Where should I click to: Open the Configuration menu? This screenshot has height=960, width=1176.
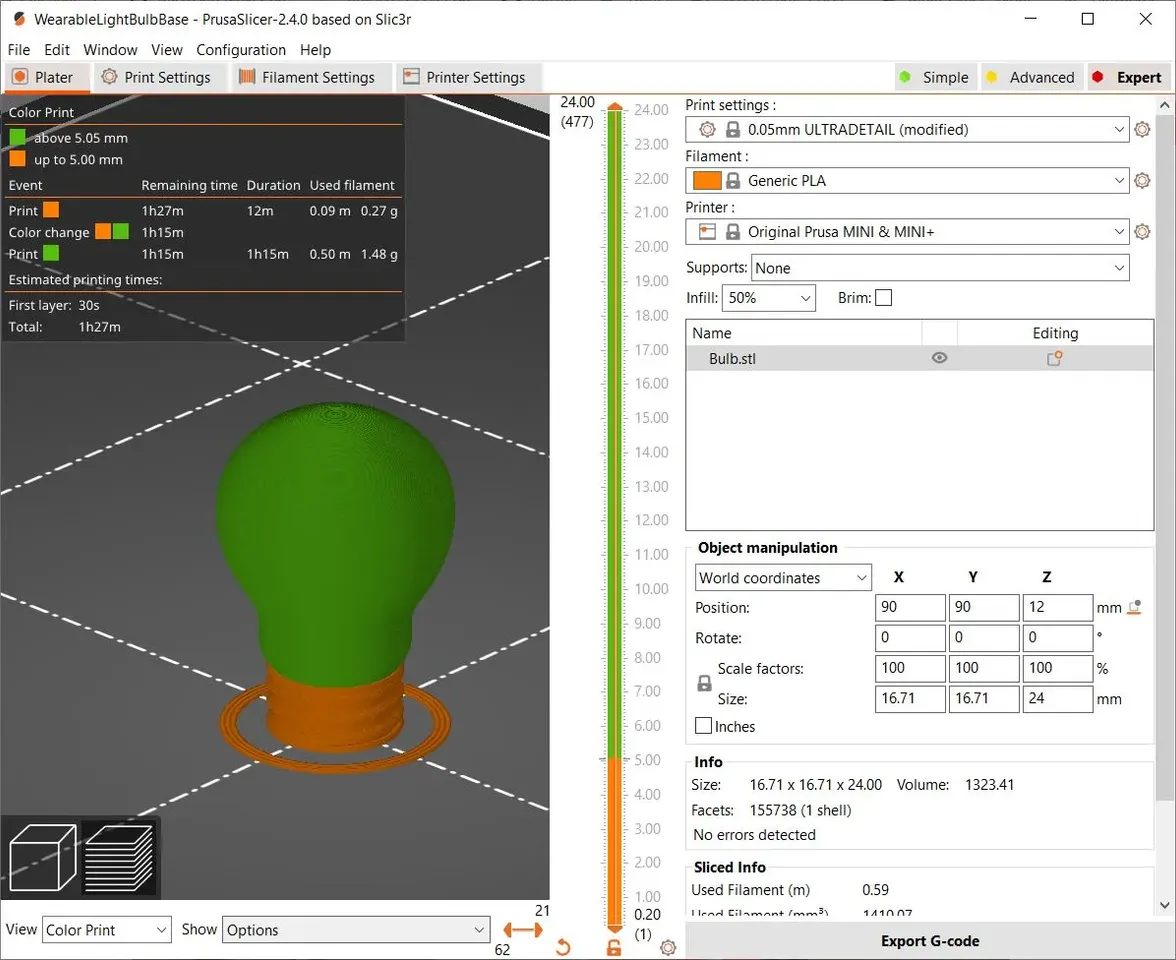[241, 50]
